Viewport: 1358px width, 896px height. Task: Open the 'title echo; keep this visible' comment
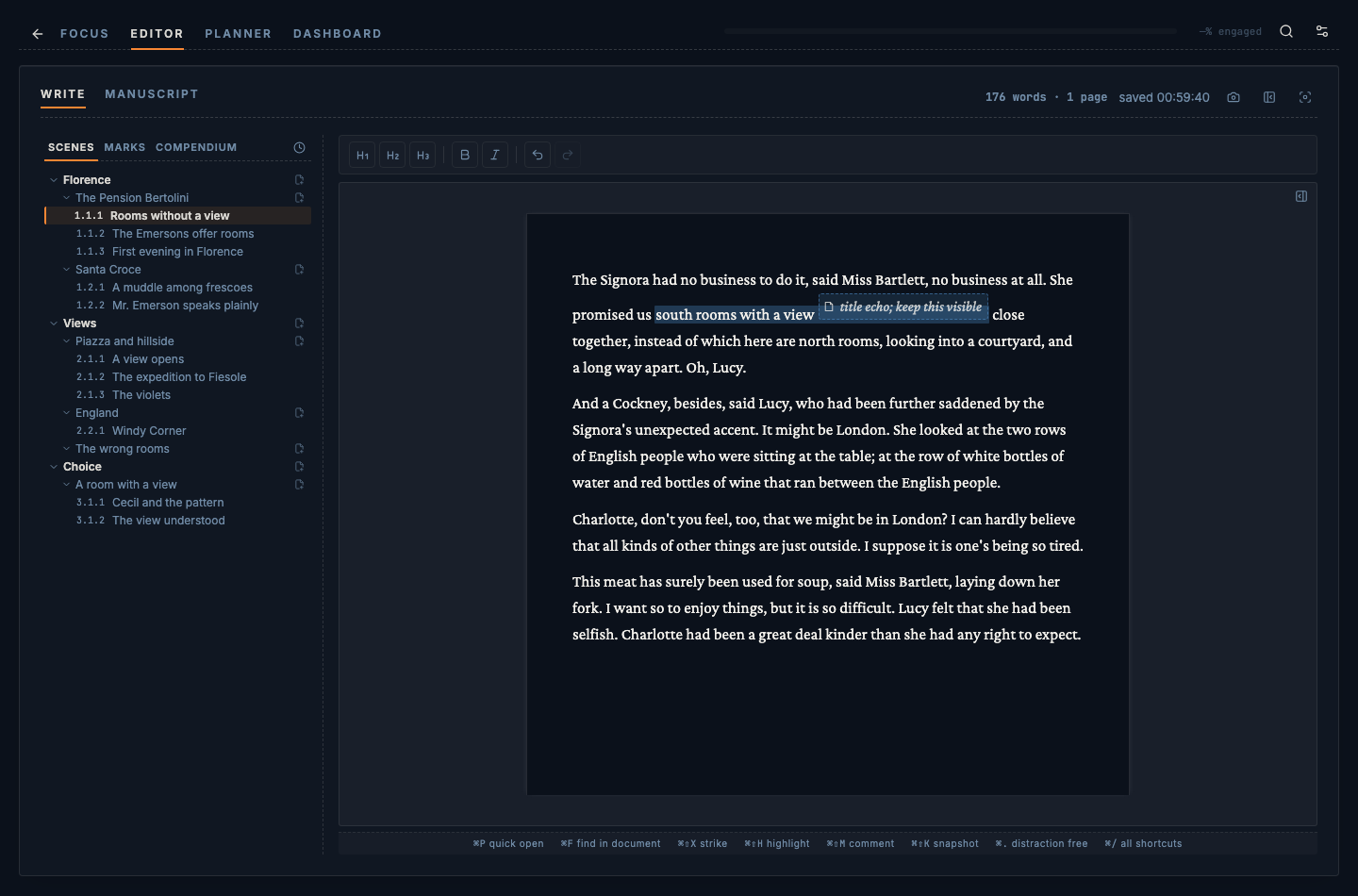pos(903,307)
